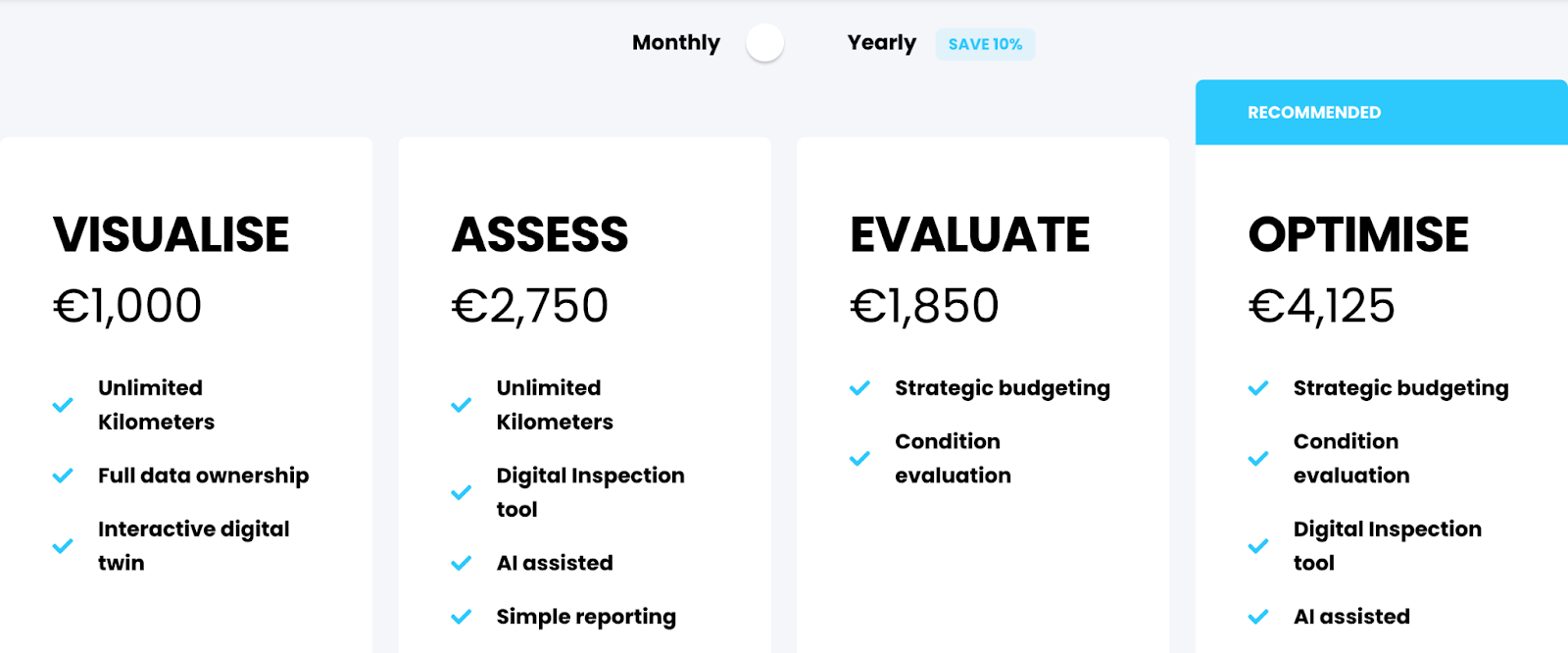Screen dimensions: 1568x653
Task: Click checkmark by Digital Inspection tool in Assess
Action: pyautogui.click(x=461, y=492)
